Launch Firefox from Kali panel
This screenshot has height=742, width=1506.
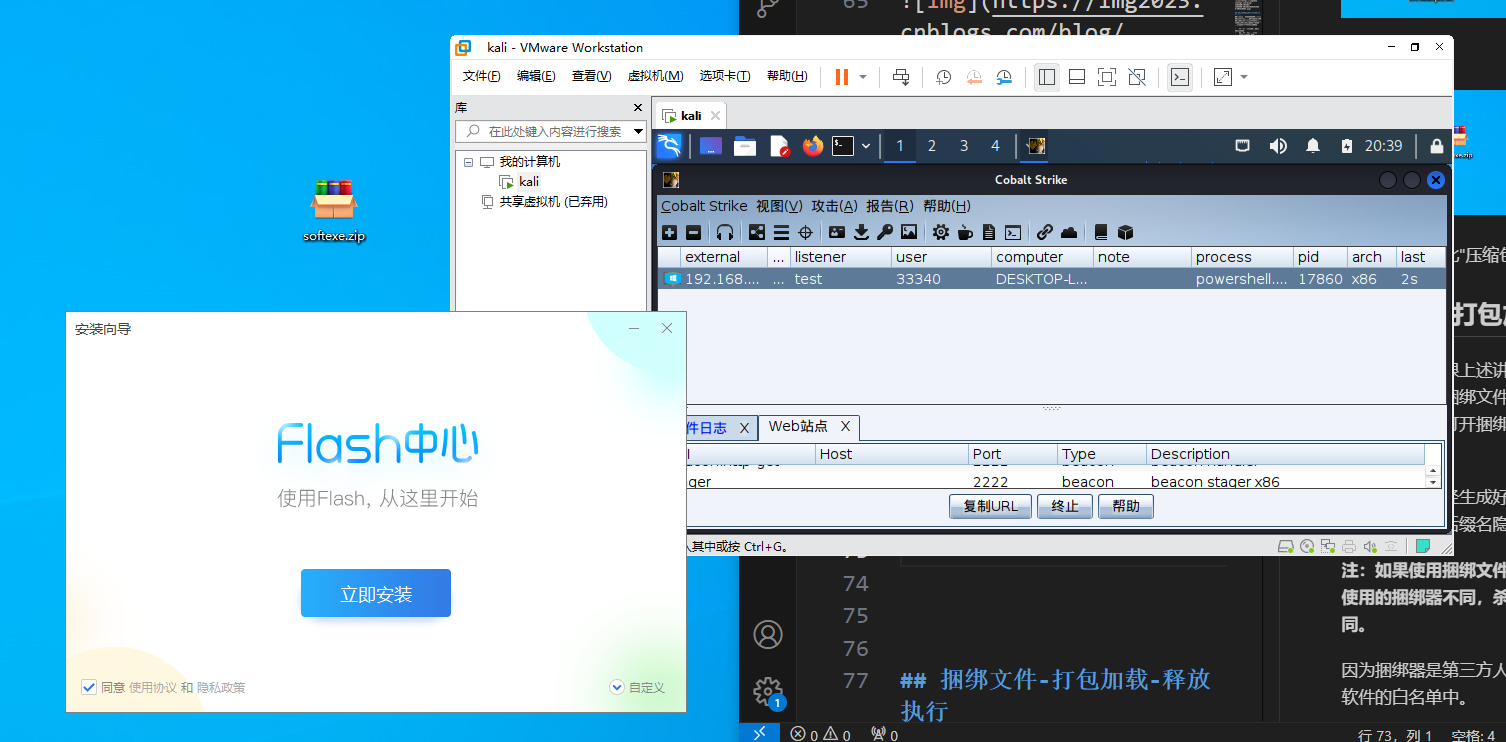tap(812, 146)
